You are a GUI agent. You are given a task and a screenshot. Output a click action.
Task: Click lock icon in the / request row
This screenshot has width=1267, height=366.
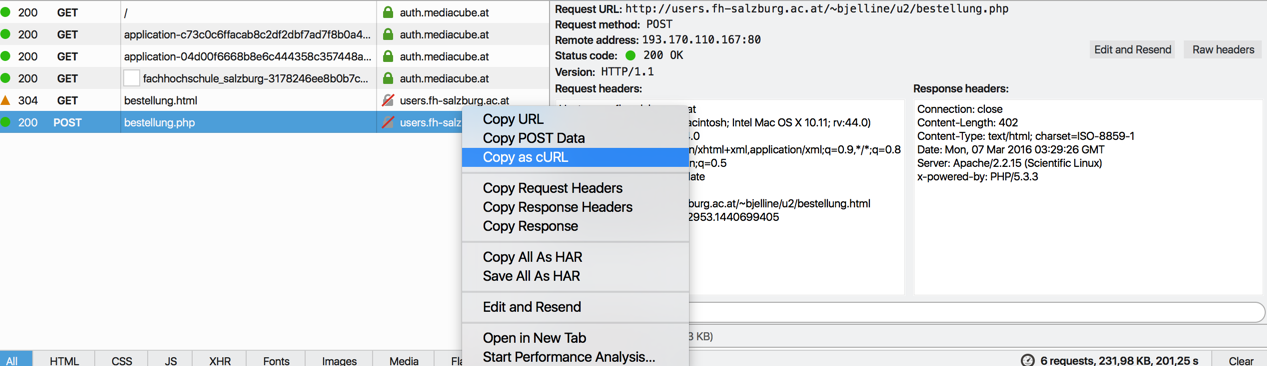tap(388, 12)
